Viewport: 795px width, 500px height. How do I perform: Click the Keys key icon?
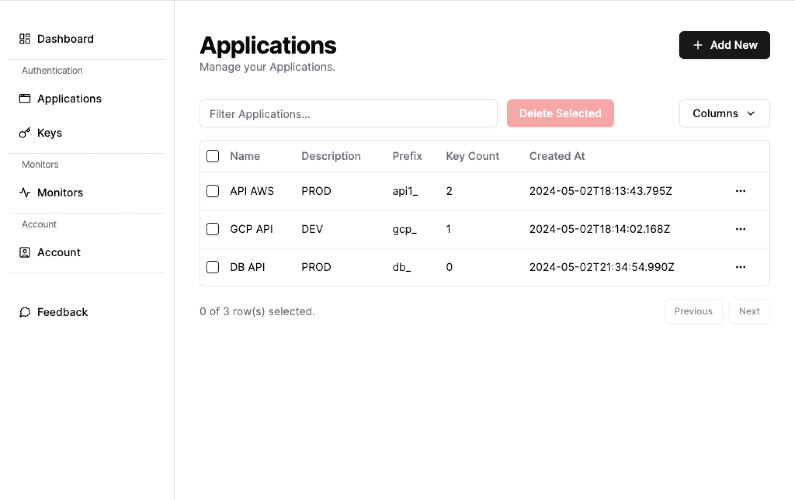click(24, 133)
